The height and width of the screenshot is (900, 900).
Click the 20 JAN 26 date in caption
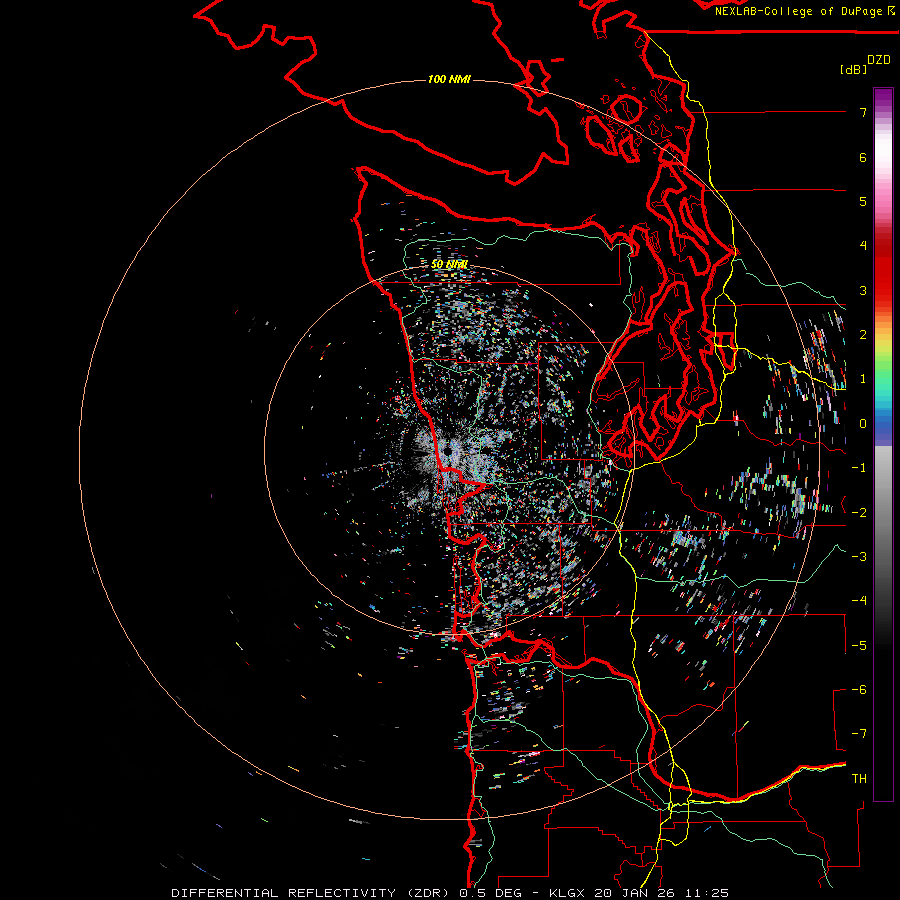(634, 893)
